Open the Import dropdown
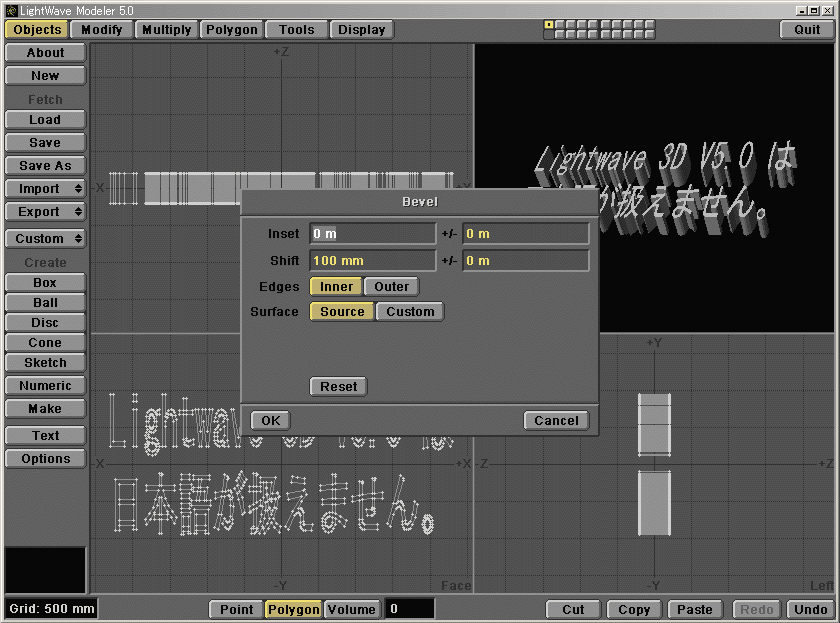 coord(45,189)
